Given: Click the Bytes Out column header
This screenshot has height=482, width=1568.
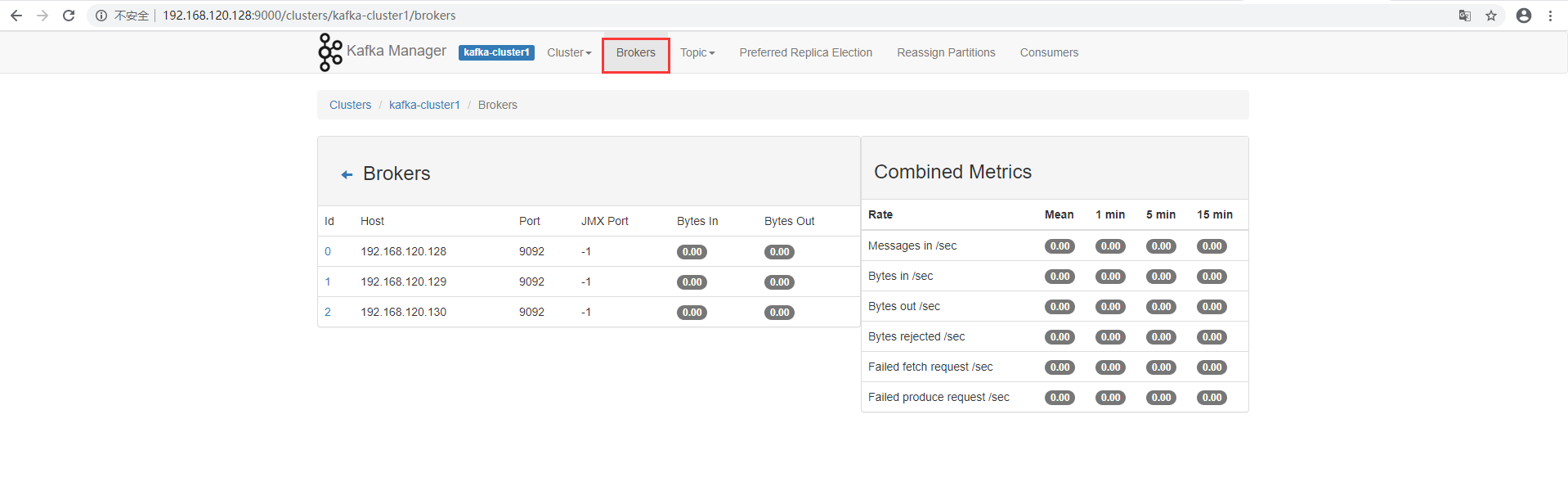Looking at the screenshot, I should pos(790,221).
